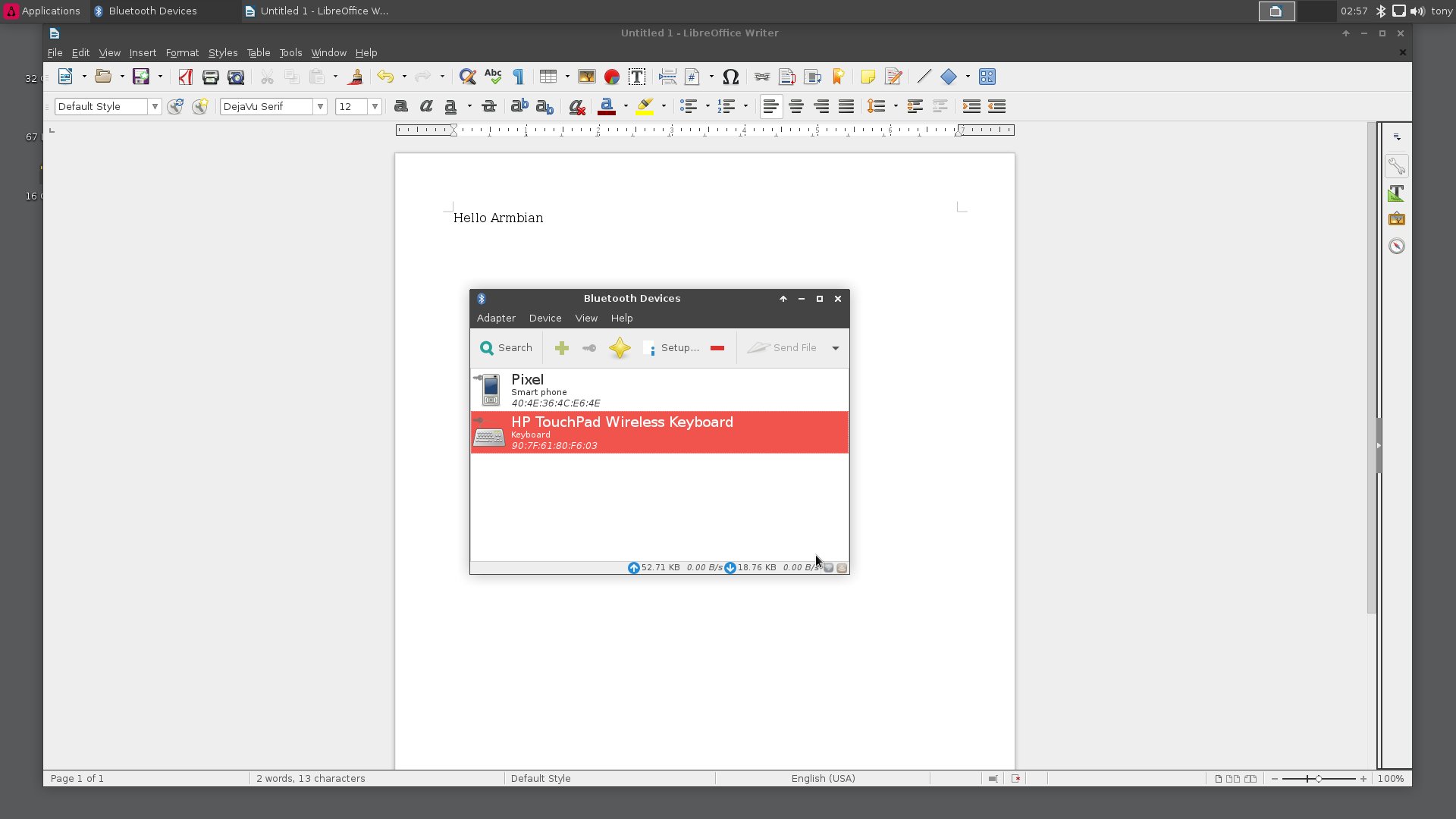Click the Untitled 1 LibreOffice taskbar button
1456x819 pixels.
317,11
